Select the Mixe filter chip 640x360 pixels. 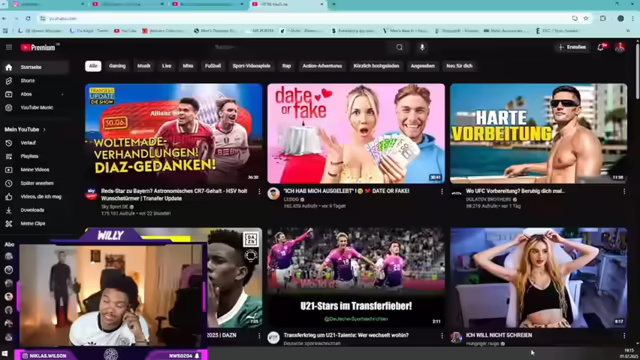(x=188, y=66)
